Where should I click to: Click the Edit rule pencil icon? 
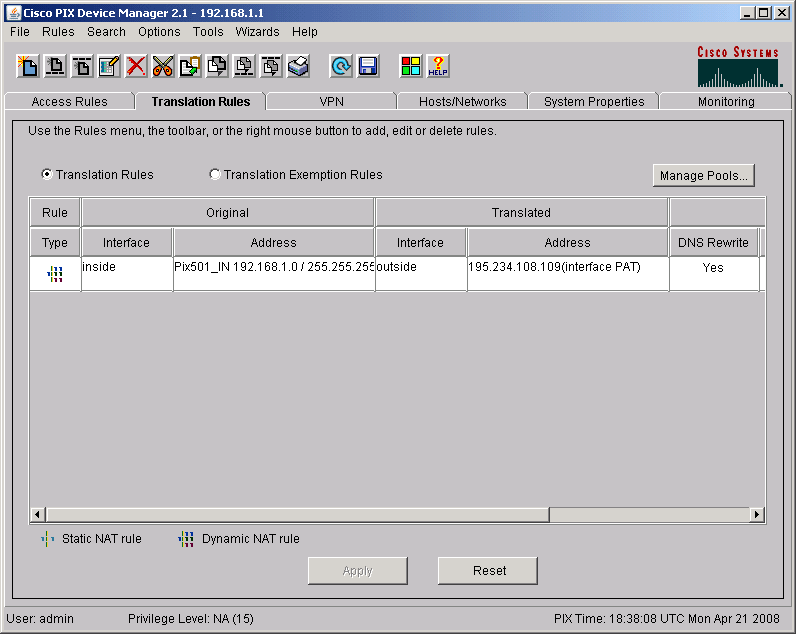point(109,66)
